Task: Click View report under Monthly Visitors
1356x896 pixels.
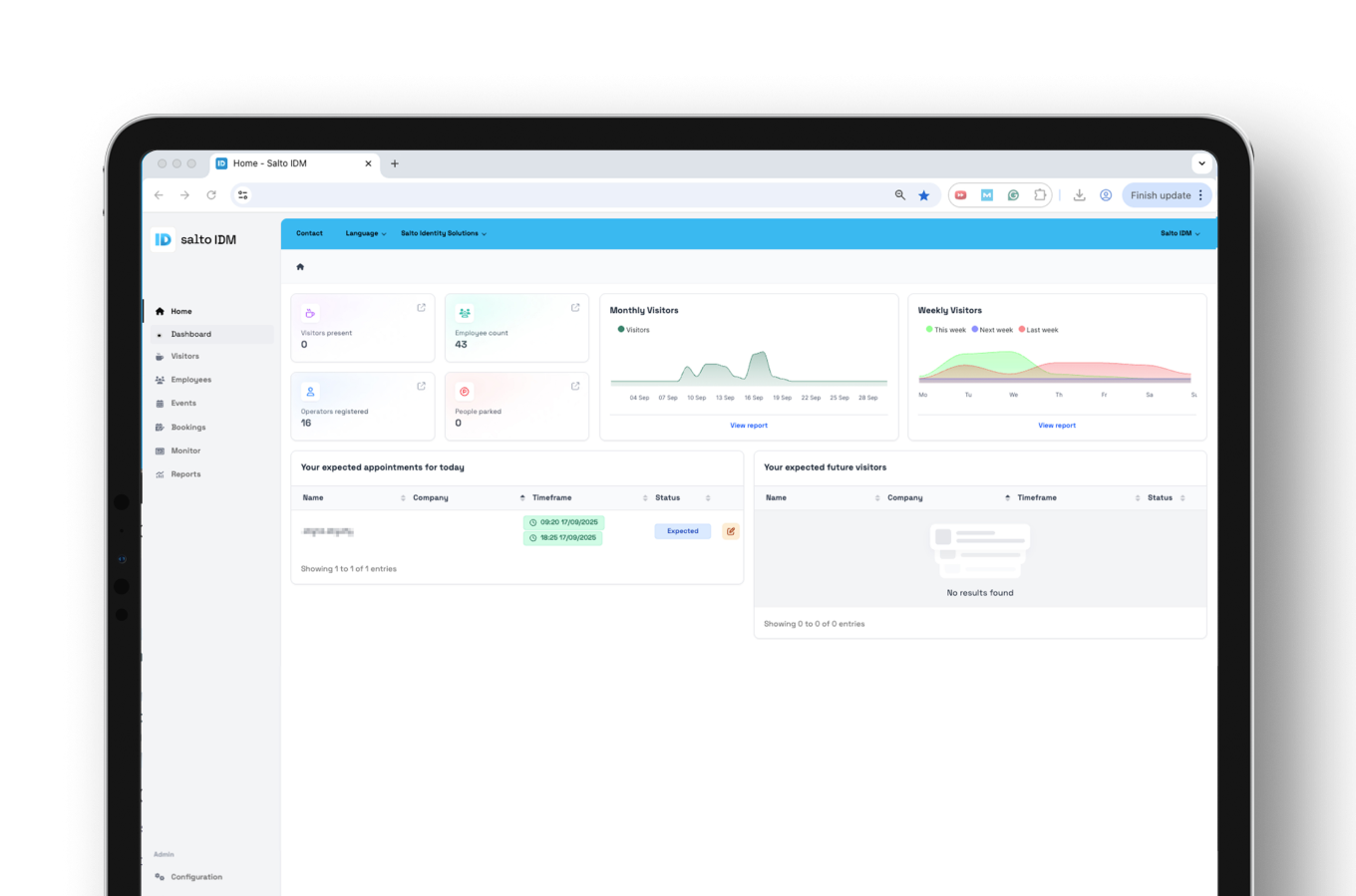Action: coord(749,426)
